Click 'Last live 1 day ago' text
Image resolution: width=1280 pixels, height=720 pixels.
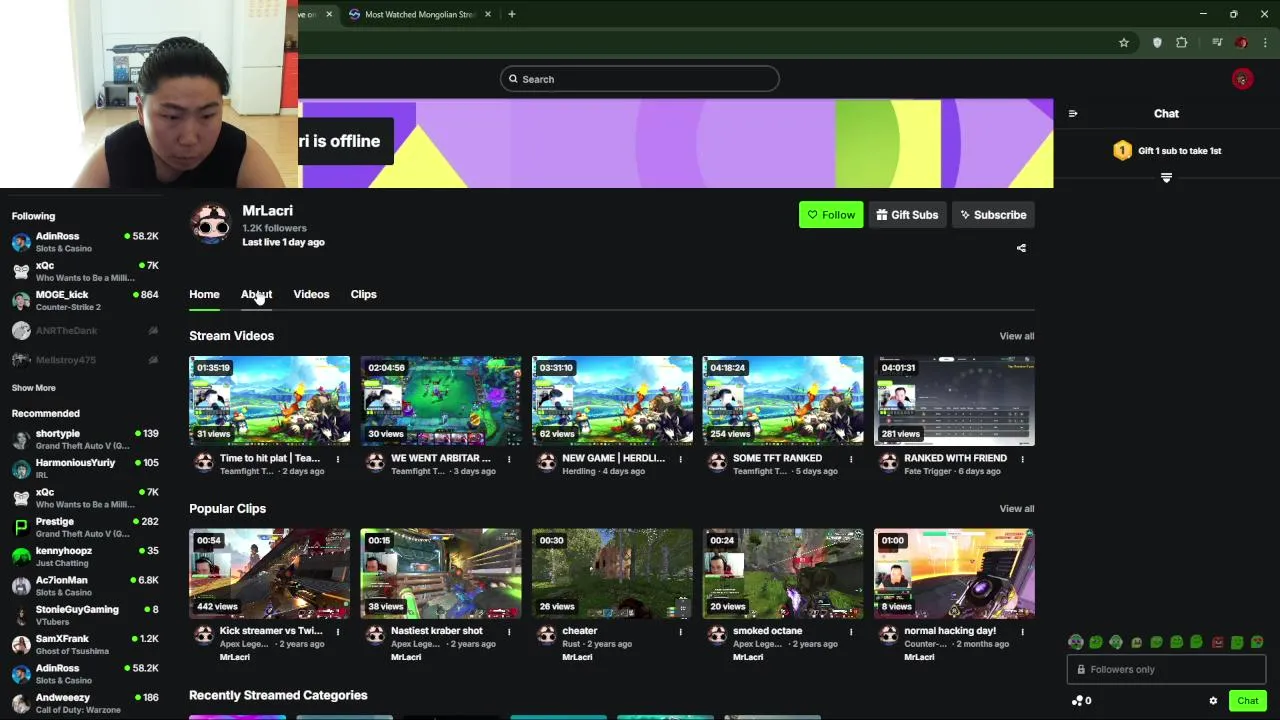click(x=283, y=242)
